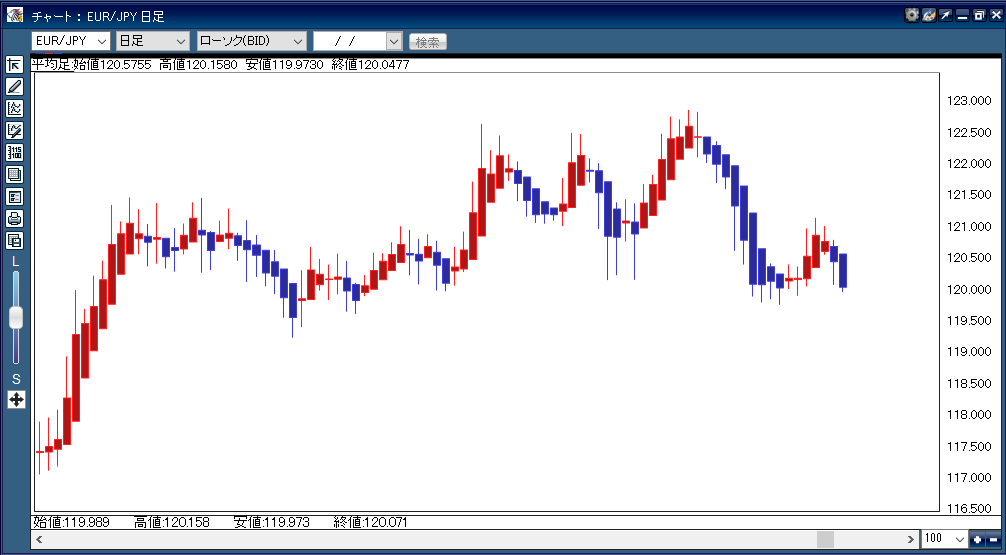Image resolution: width=1006 pixels, height=555 pixels.
Task: Select the pencil drawing tool
Action: click(15, 87)
